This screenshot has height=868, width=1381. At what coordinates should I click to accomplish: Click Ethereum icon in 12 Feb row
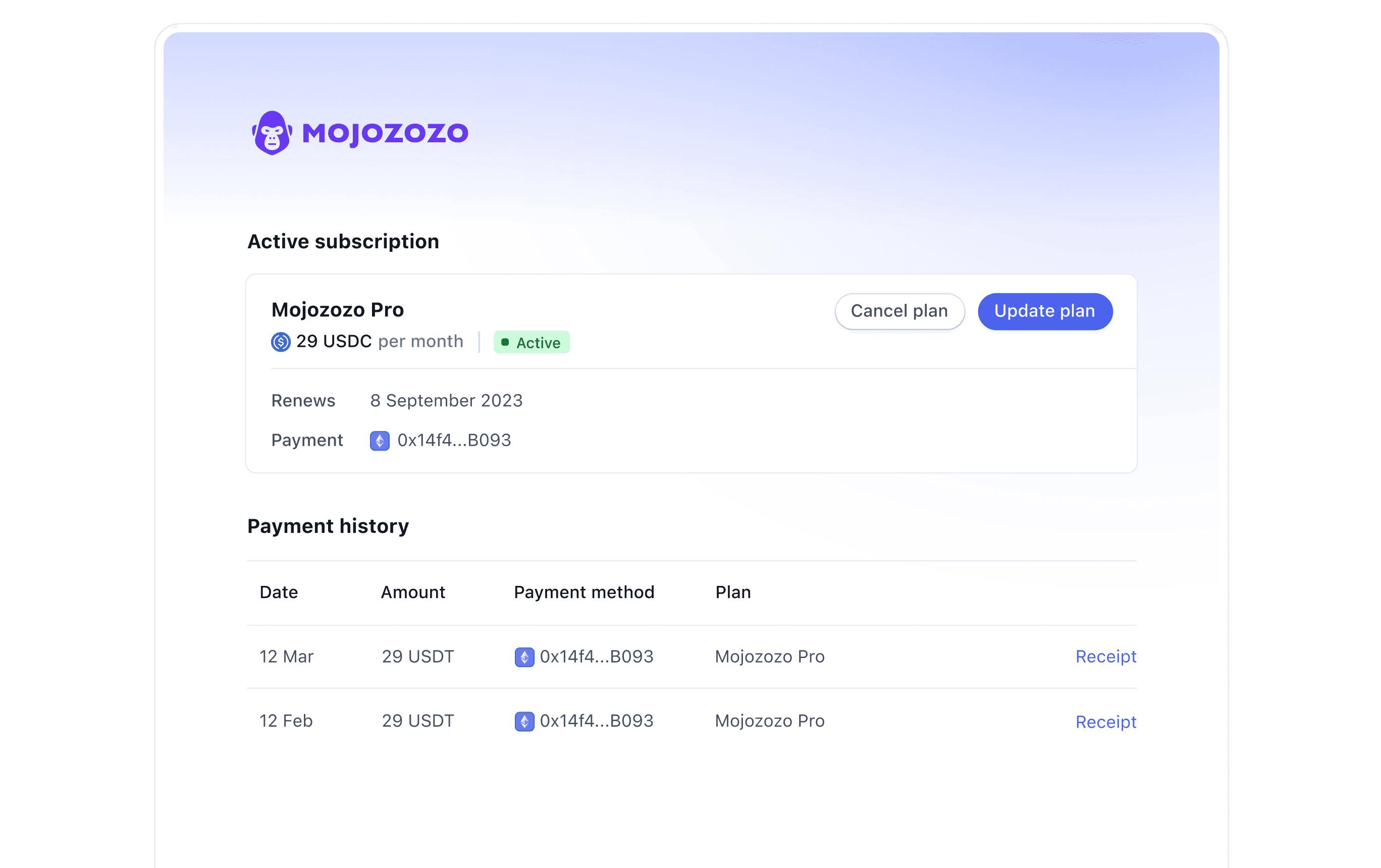[x=524, y=721]
